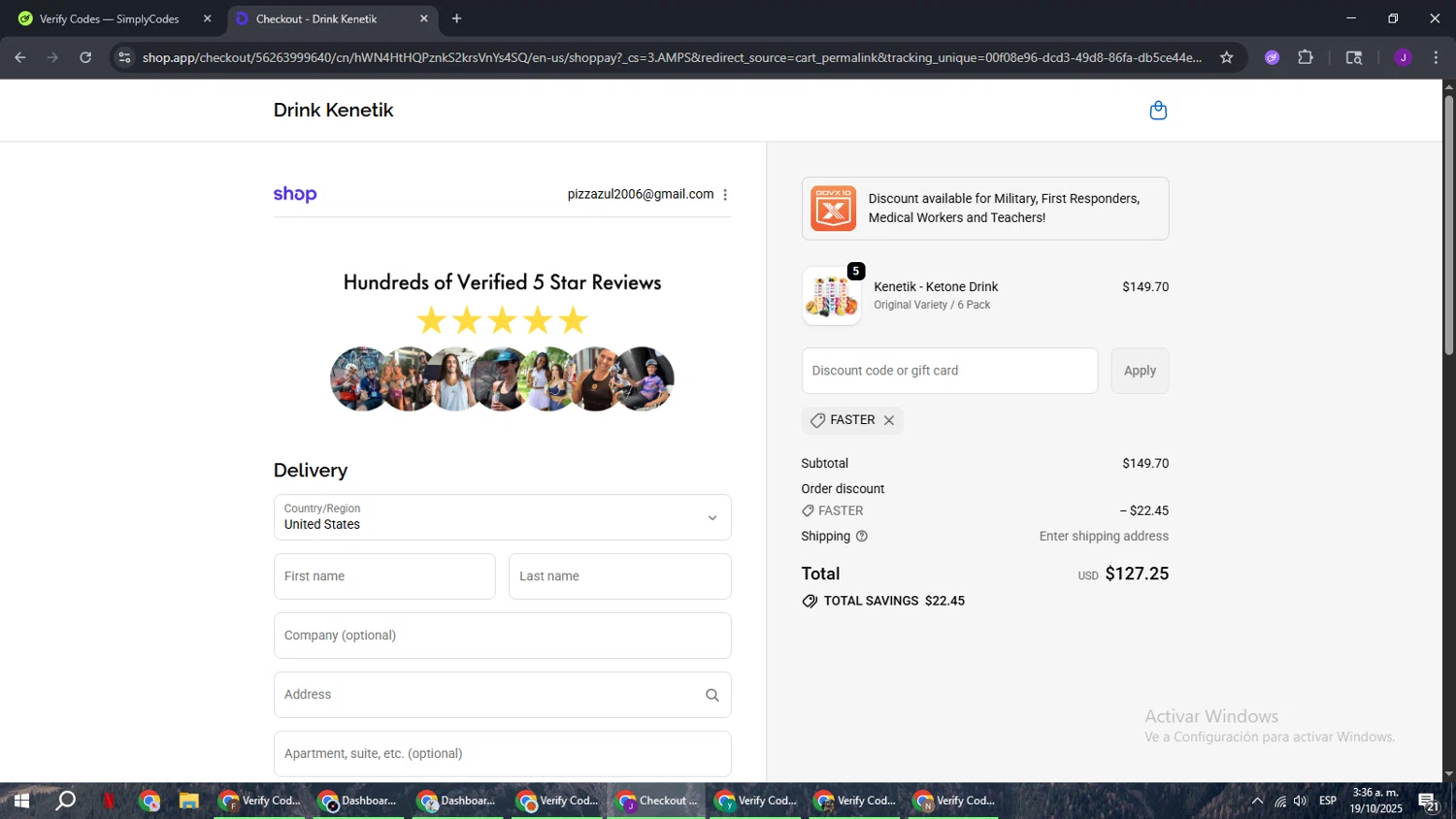Click the network icon in system tray
This screenshot has height=819, width=1456.
1280,802
